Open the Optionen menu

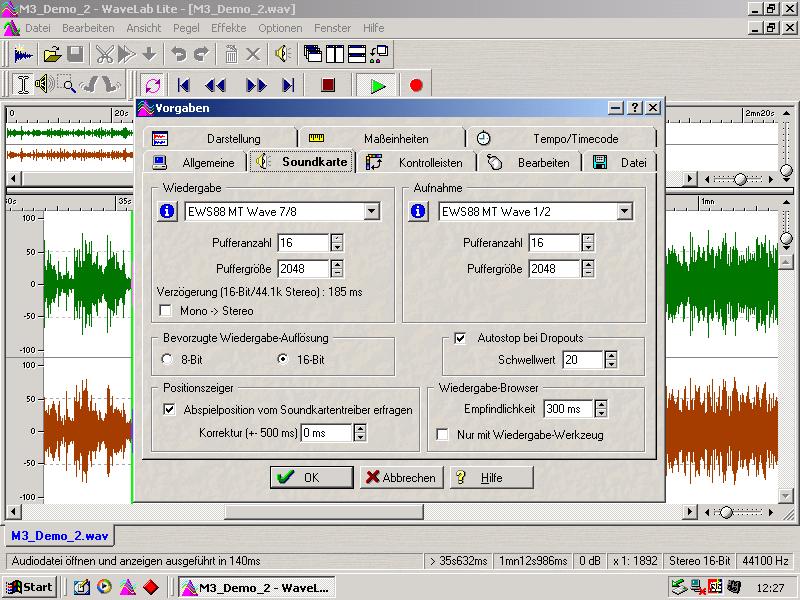click(x=280, y=28)
